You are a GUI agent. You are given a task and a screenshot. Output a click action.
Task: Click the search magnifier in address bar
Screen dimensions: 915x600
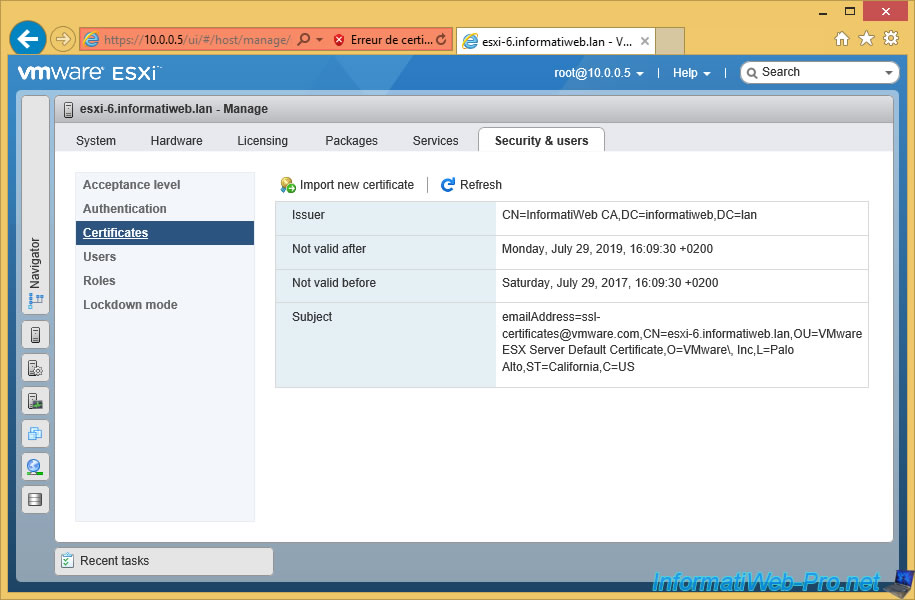tap(304, 40)
